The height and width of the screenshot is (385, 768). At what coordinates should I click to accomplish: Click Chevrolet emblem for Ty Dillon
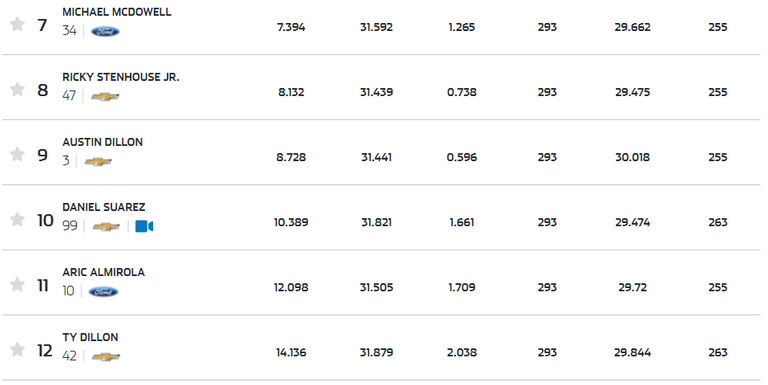point(106,357)
